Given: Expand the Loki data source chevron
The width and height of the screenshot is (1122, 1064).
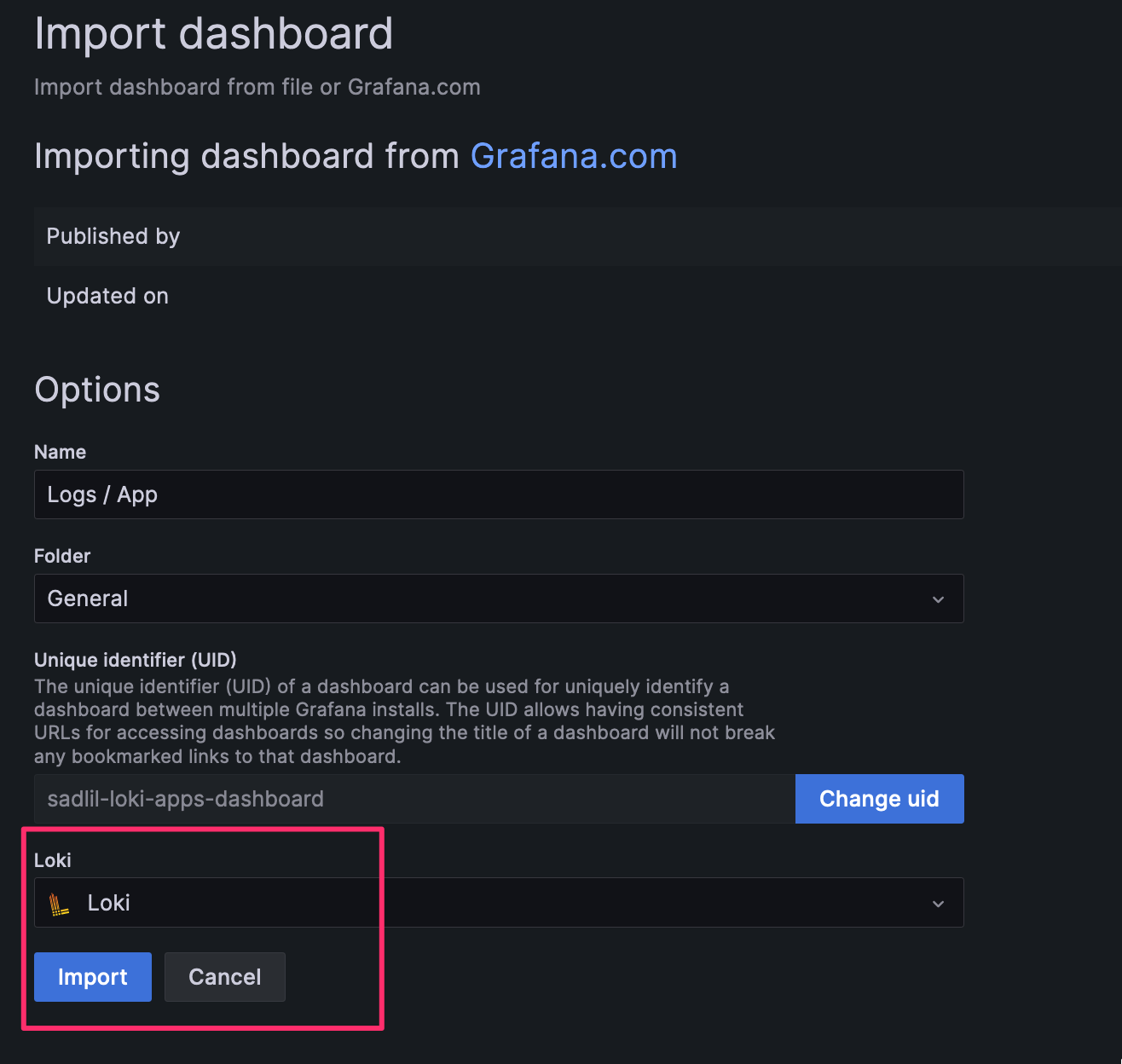Looking at the screenshot, I should tap(938, 904).
